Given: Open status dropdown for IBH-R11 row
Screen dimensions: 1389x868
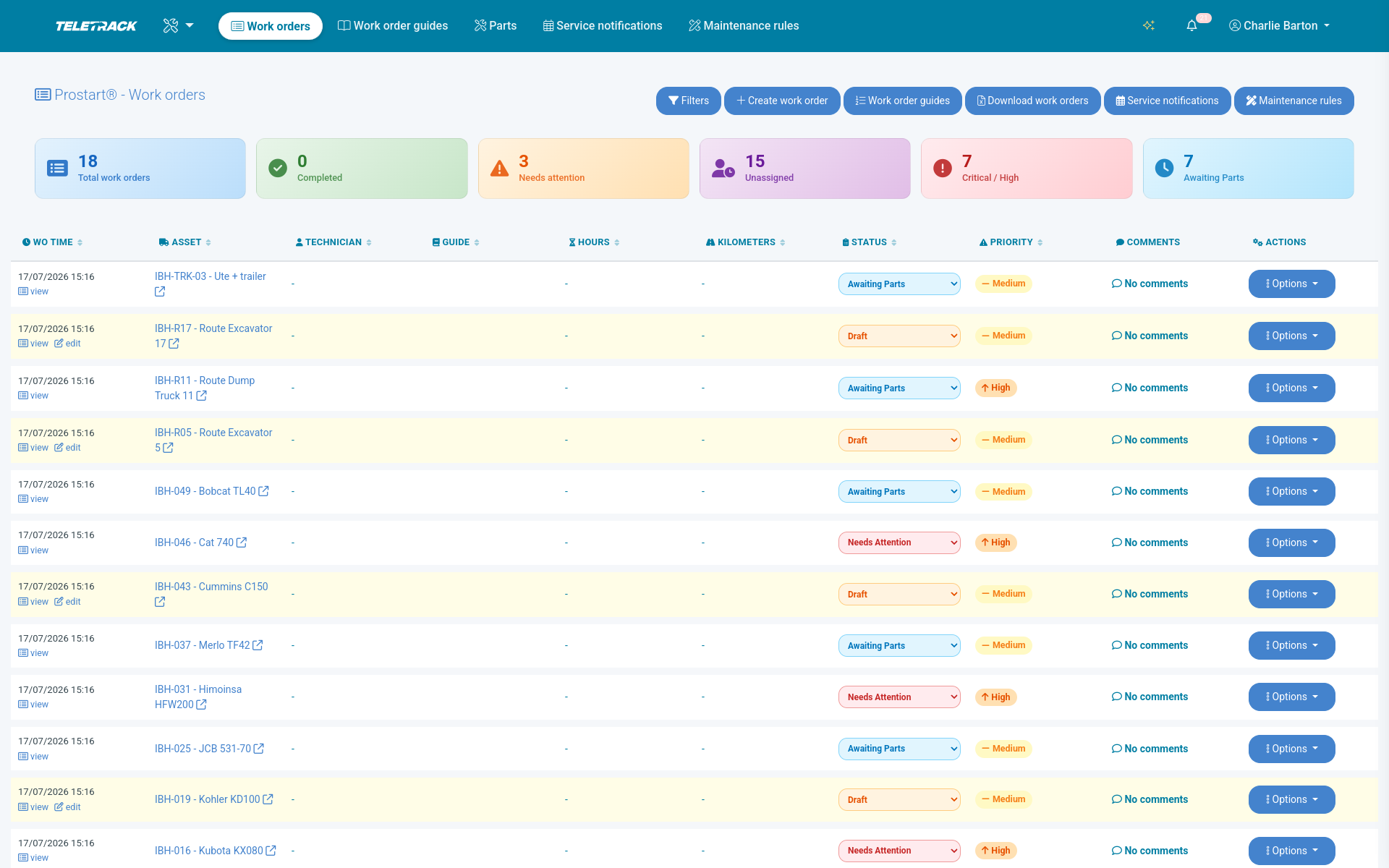Looking at the screenshot, I should pyautogui.click(x=899, y=388).
